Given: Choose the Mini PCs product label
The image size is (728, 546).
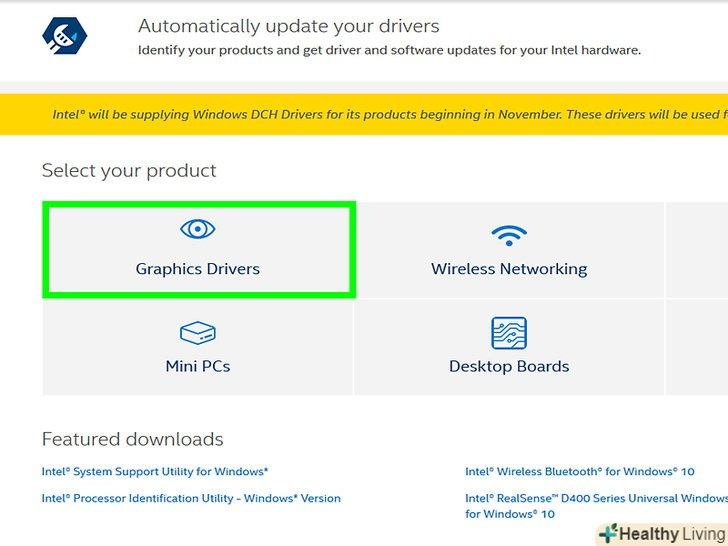Looking at the screenshot, I should pos(198,366).
